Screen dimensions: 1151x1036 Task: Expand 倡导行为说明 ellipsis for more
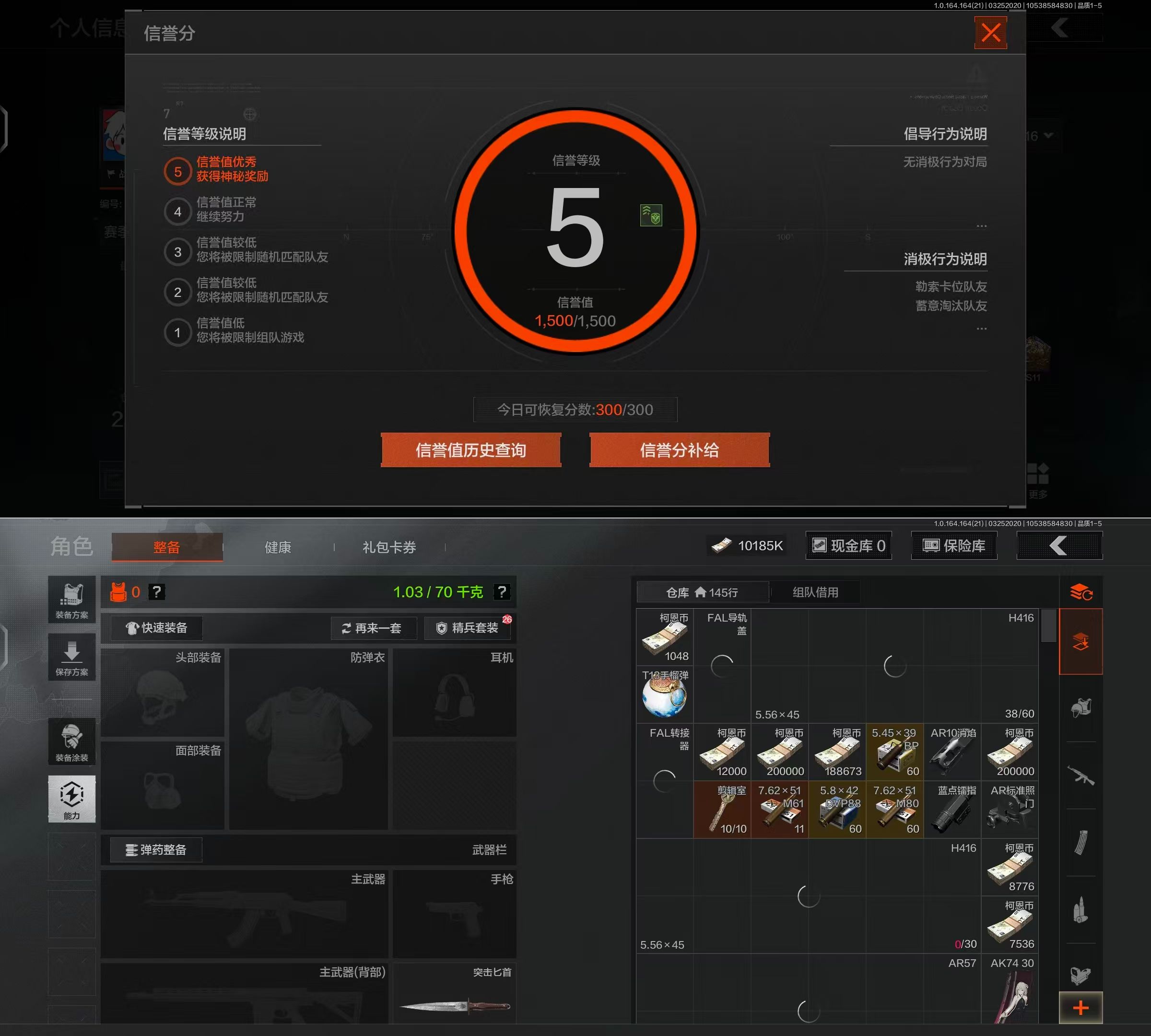(x=981, y=226)
